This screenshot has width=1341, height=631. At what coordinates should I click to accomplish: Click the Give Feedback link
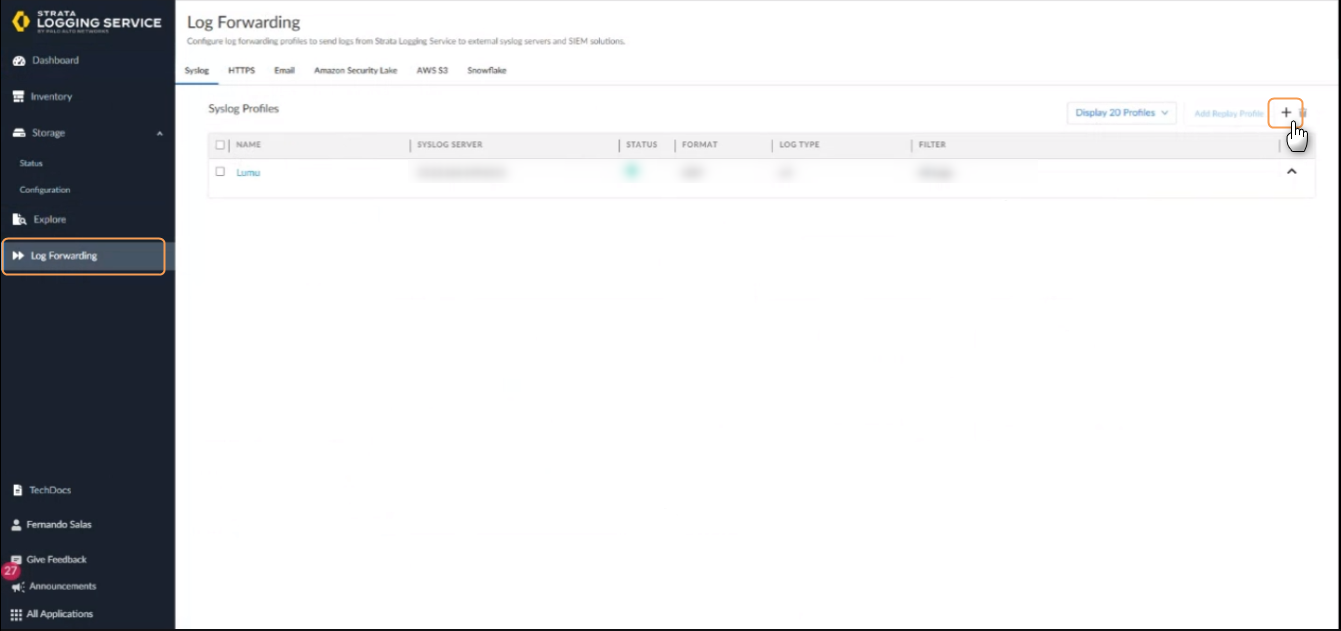(56, 560)
